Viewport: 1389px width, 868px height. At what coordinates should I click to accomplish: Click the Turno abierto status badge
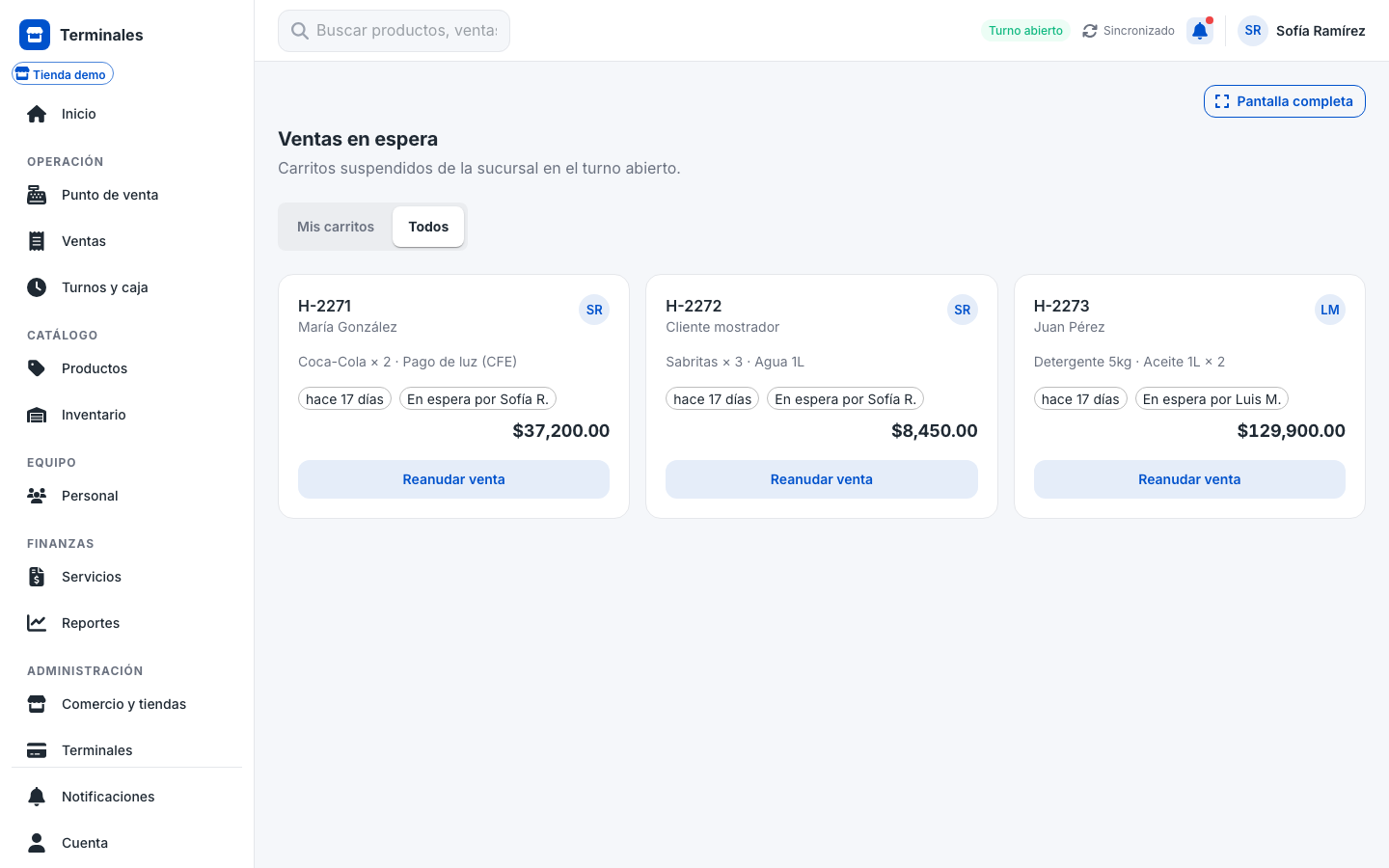point(1025,31)
